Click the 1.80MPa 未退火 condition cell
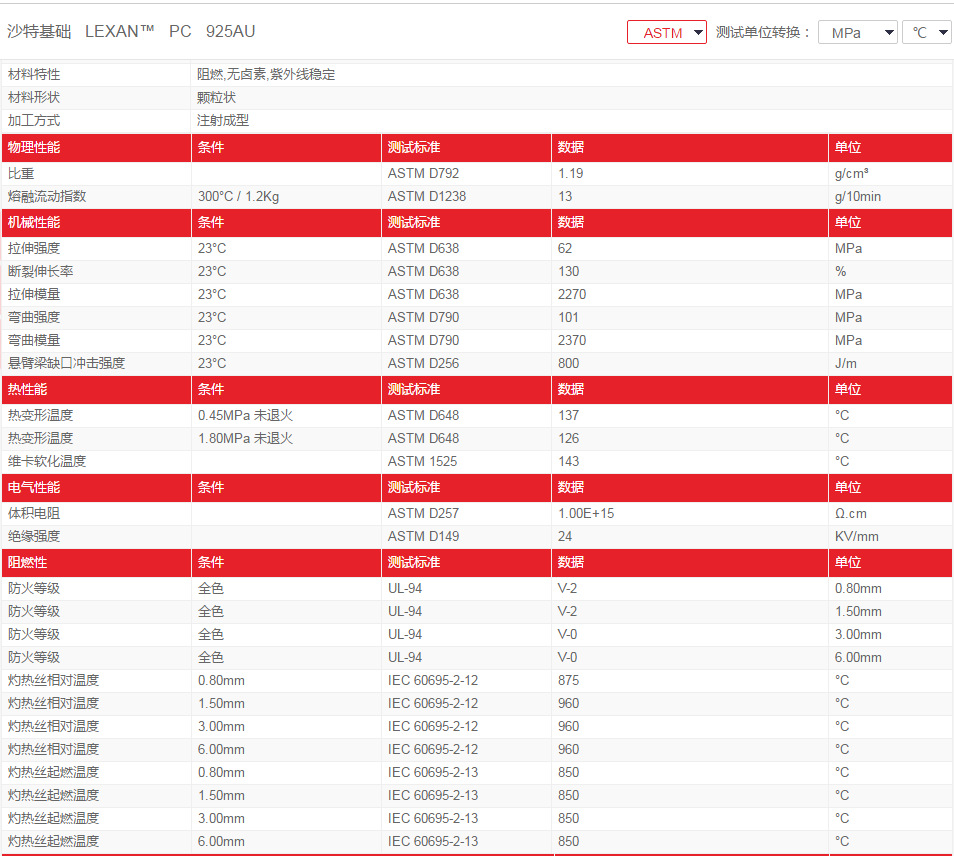This screenshot has width=954, height=856. pyautogui.click(x=245, y=439)
